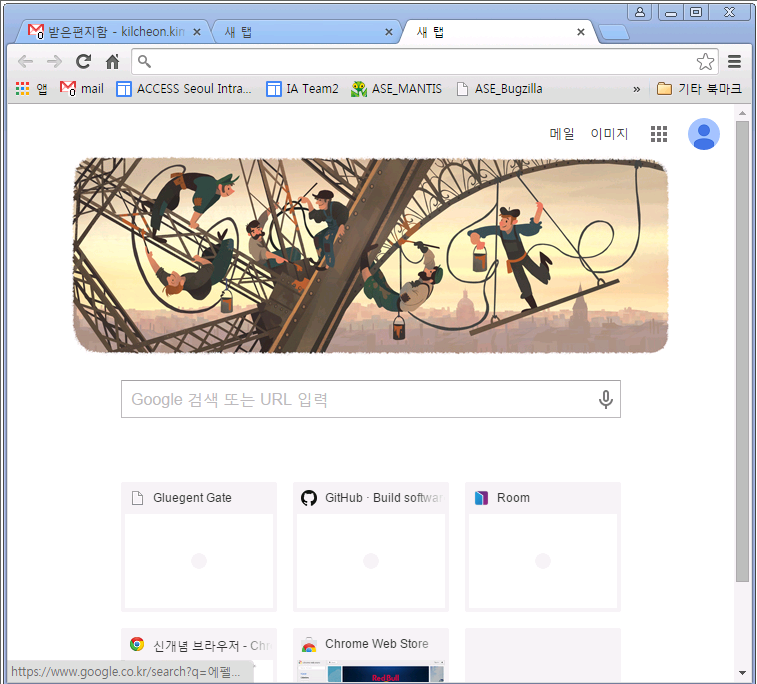The height and width of the screenshot is (684, 757).
Task: Open the GitHub most-visited thumbnail
Action: pos(371,547)
